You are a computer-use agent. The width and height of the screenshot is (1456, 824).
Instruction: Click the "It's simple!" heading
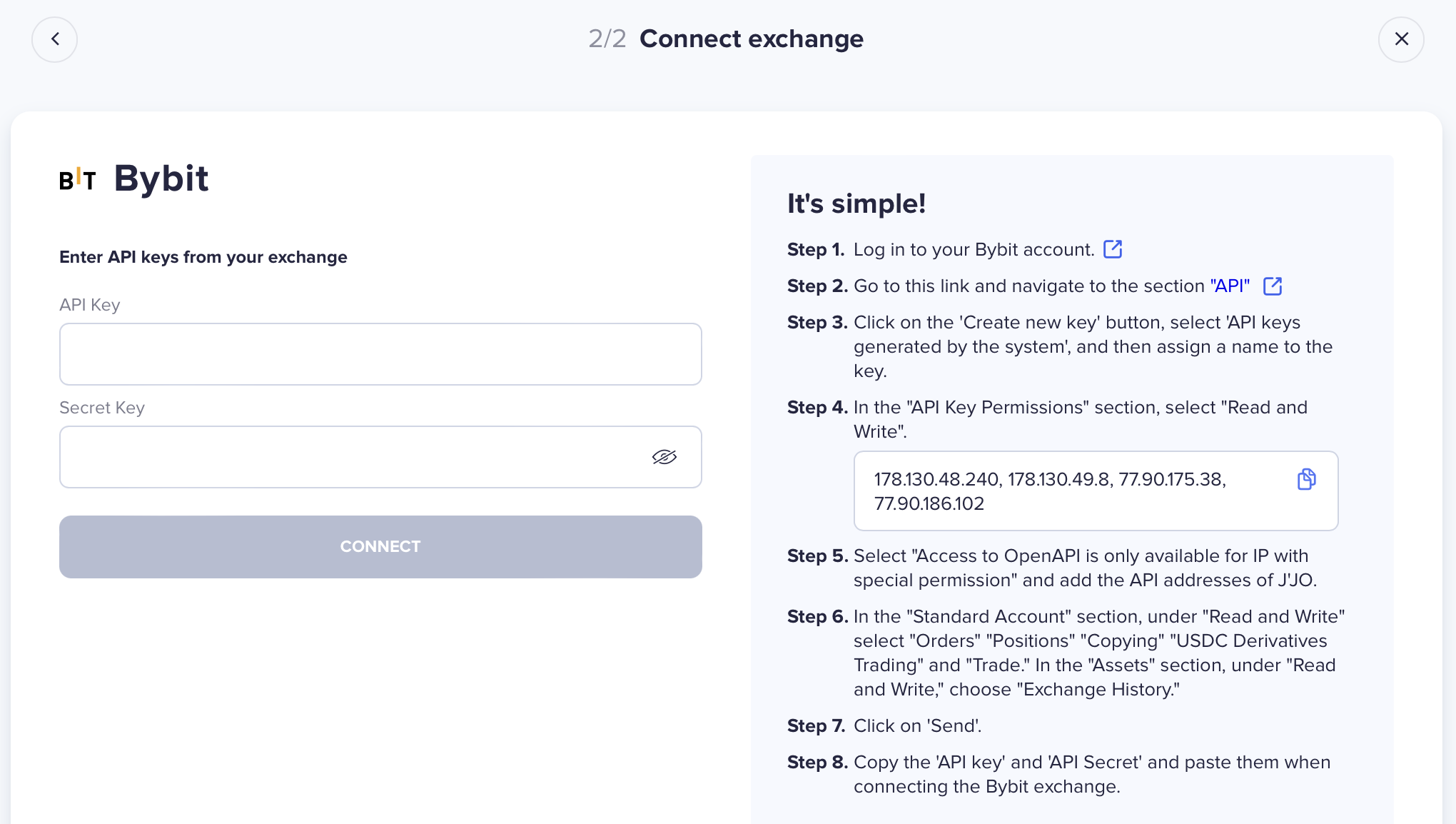856,204
